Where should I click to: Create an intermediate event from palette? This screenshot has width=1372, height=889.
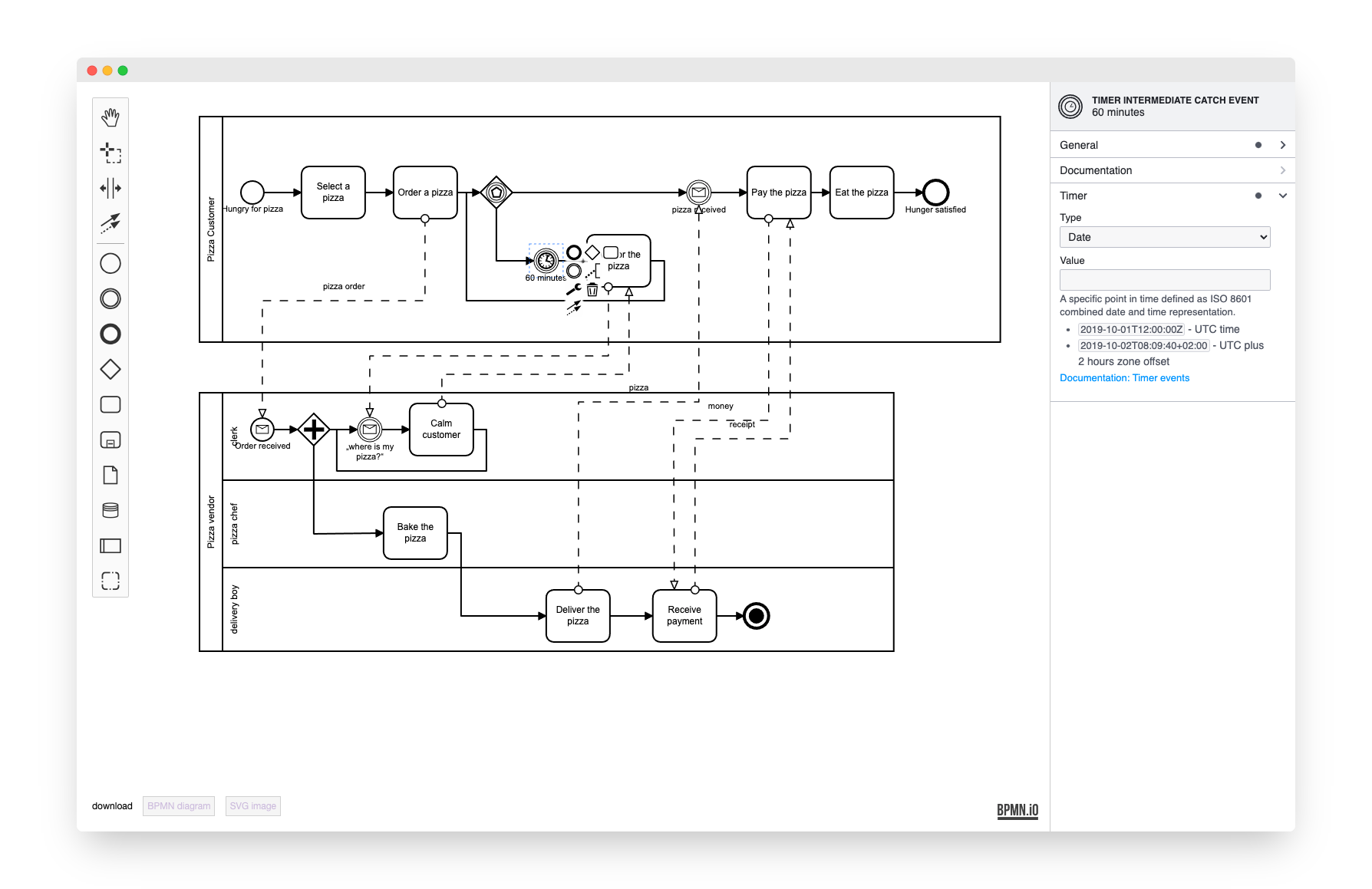(x=110, y=299)
